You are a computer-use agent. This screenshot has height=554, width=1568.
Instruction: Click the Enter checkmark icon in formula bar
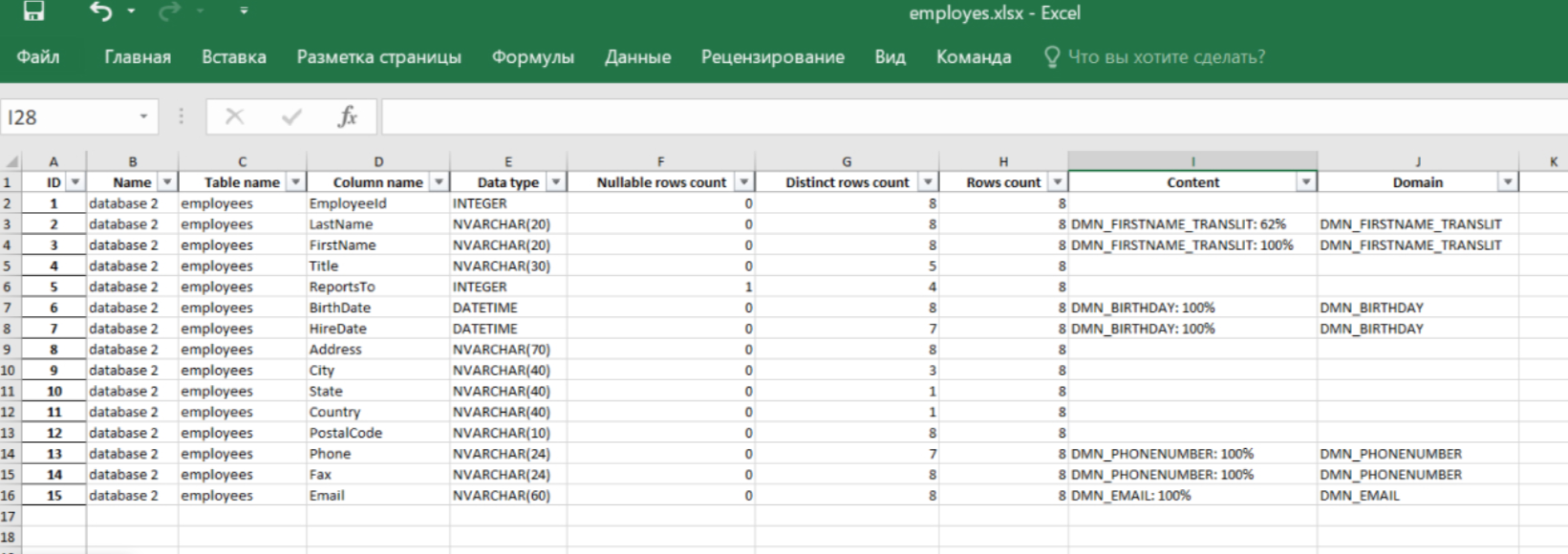pos(291,117)
